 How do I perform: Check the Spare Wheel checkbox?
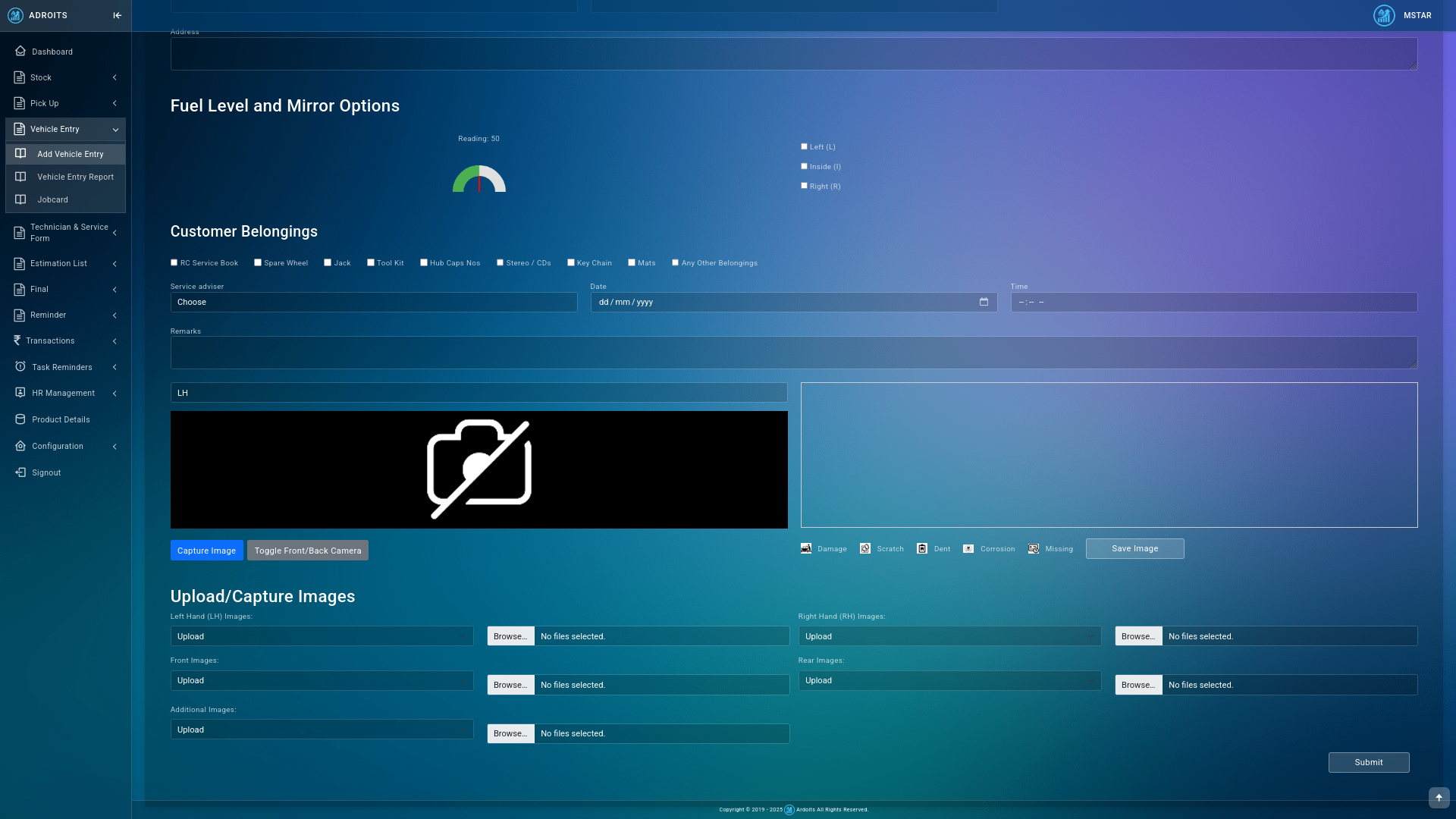tap(258, 262)
